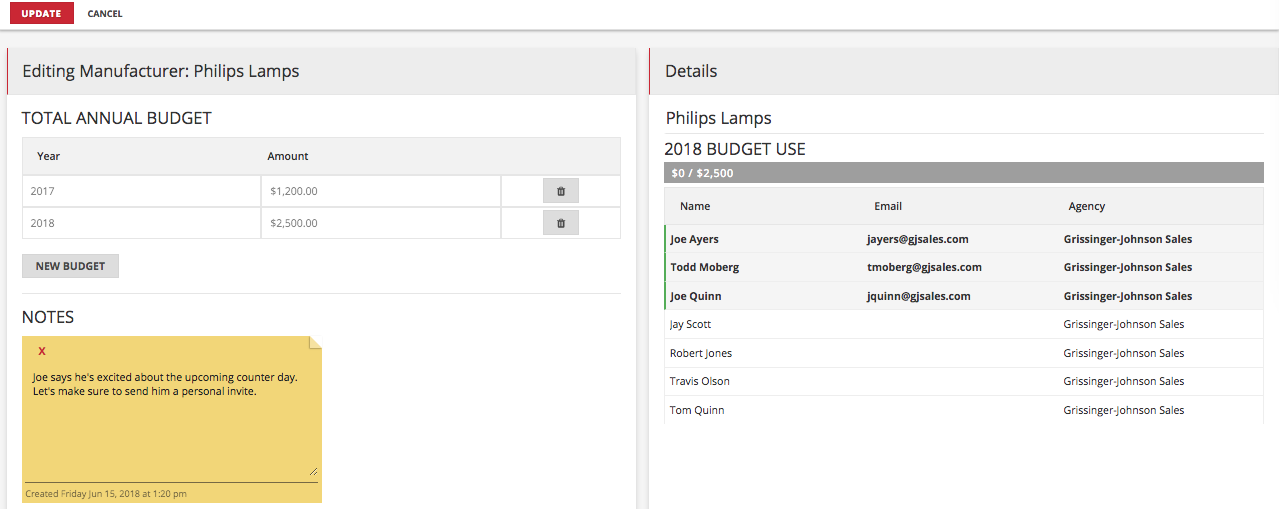
Task: Delete the 2017 budget row via trash icon
Action: [x=561, y=191]
